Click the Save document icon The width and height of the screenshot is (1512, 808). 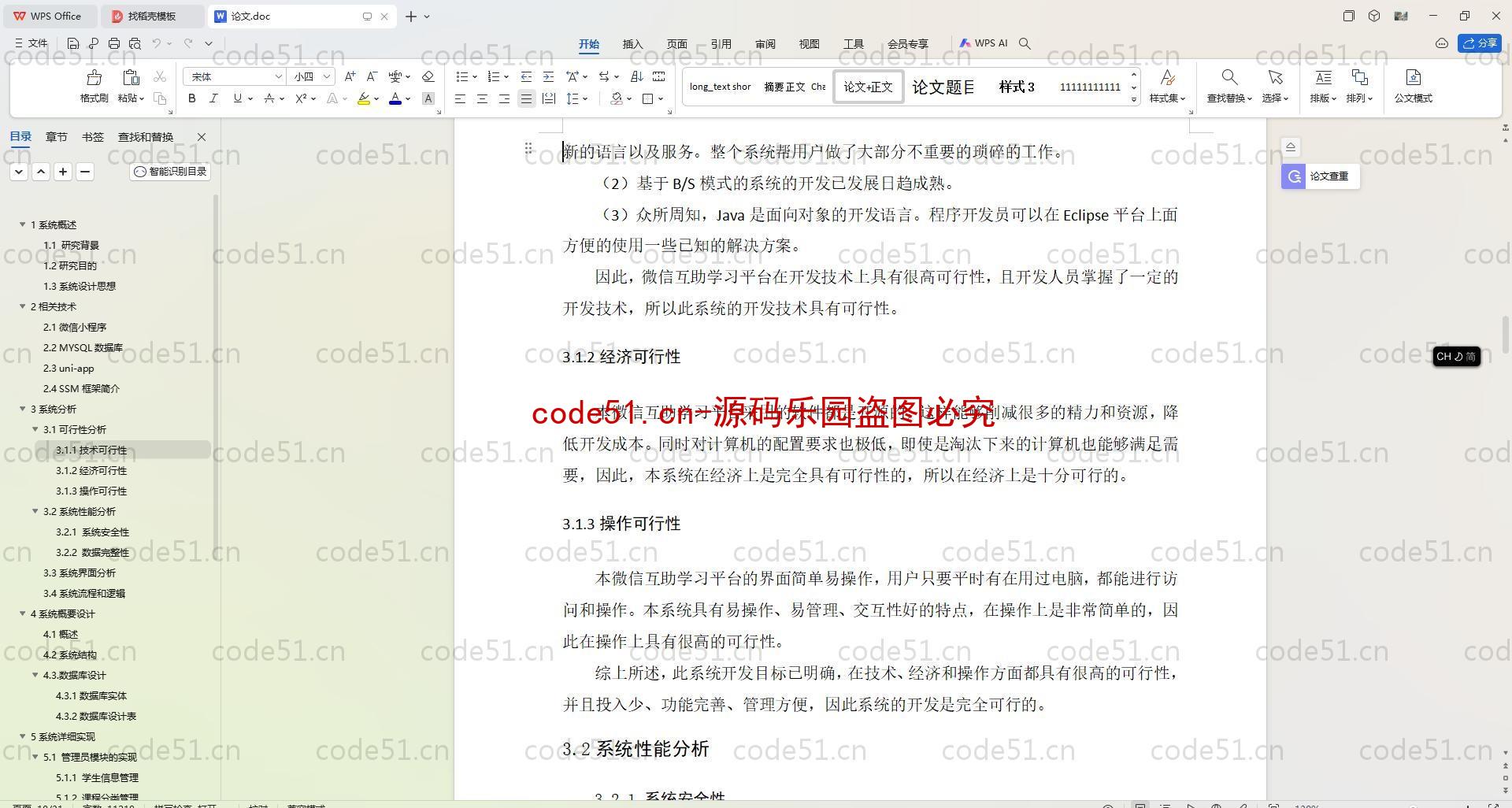pos(73,43)
